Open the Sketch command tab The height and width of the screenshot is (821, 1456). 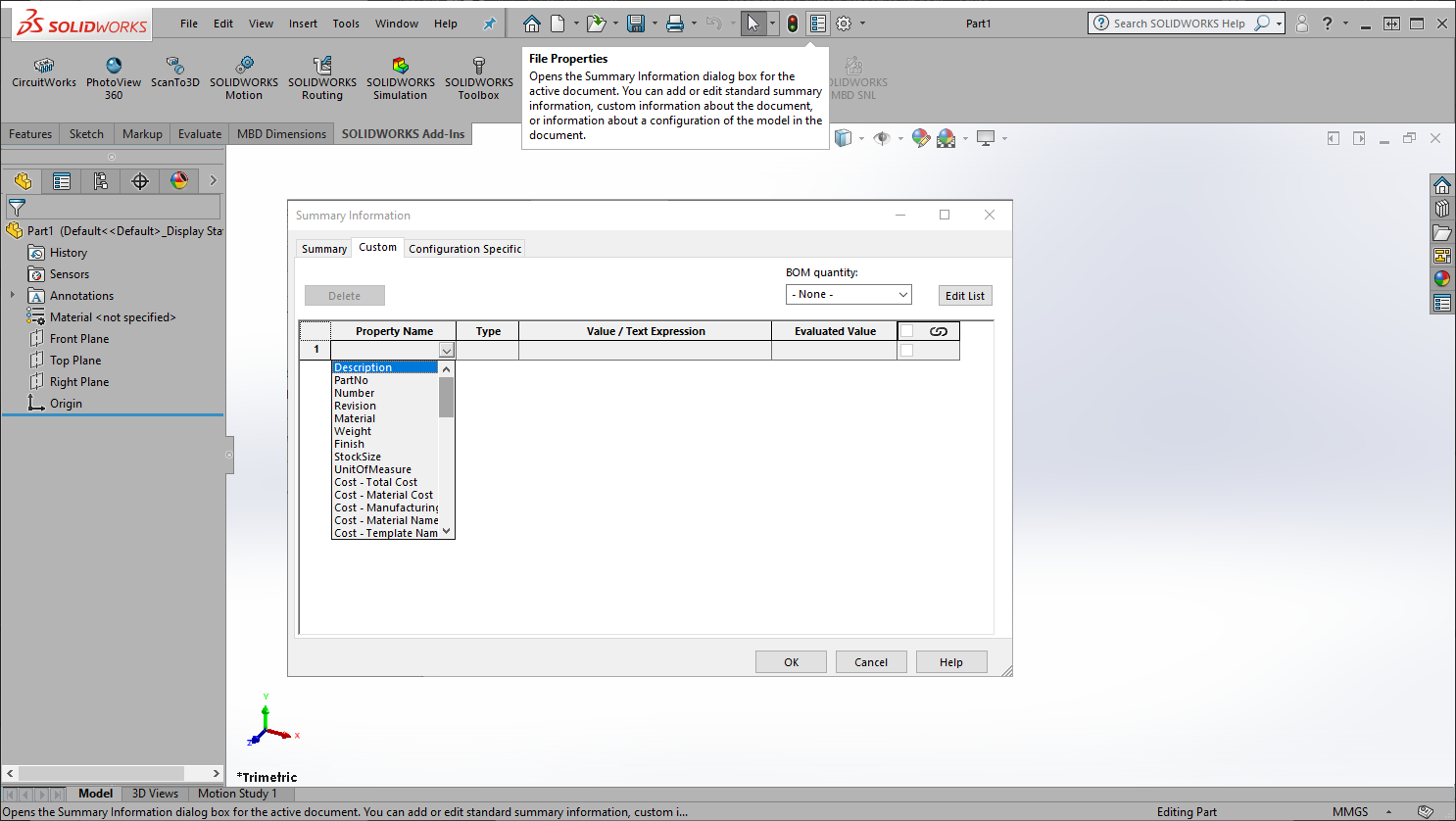point(86,134)
